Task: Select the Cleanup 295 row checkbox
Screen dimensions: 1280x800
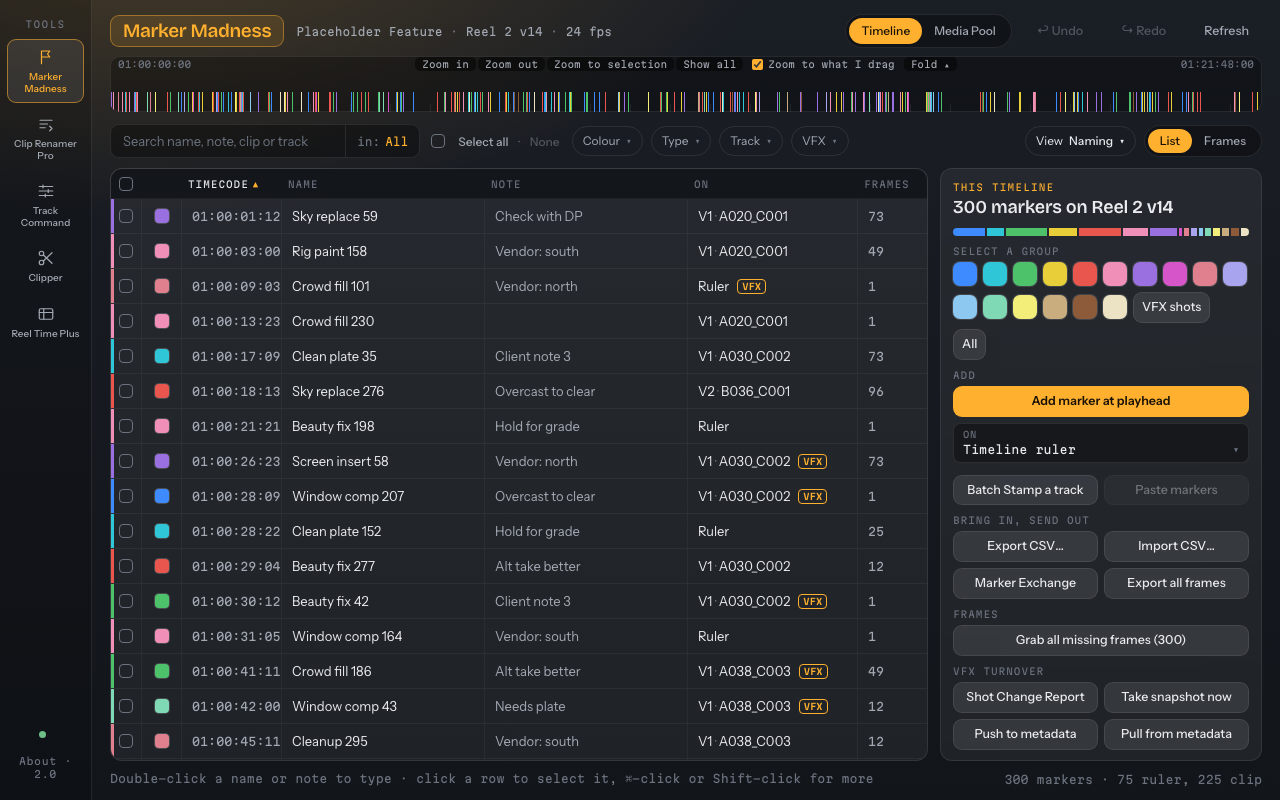Action: (126, 741)
